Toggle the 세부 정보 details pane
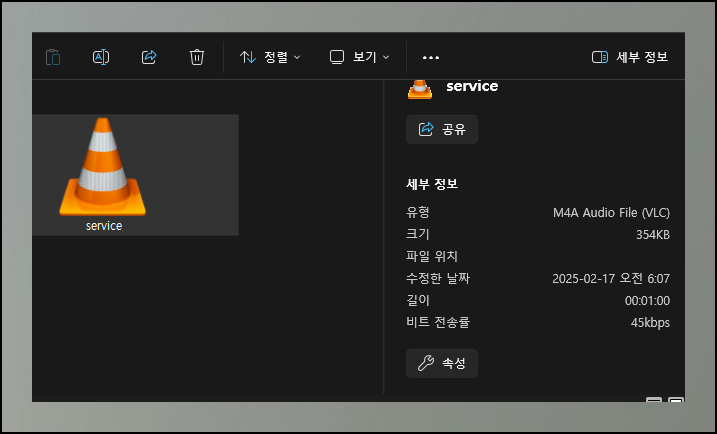The image size is (717, 434). 630,57
